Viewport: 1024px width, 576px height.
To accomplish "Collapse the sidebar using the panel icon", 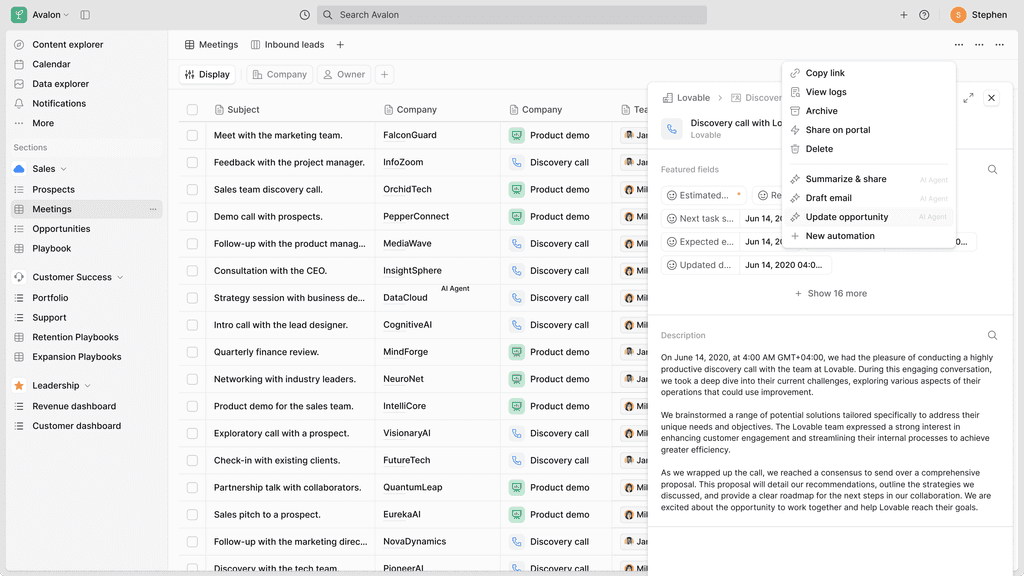I will click(83, 14).
